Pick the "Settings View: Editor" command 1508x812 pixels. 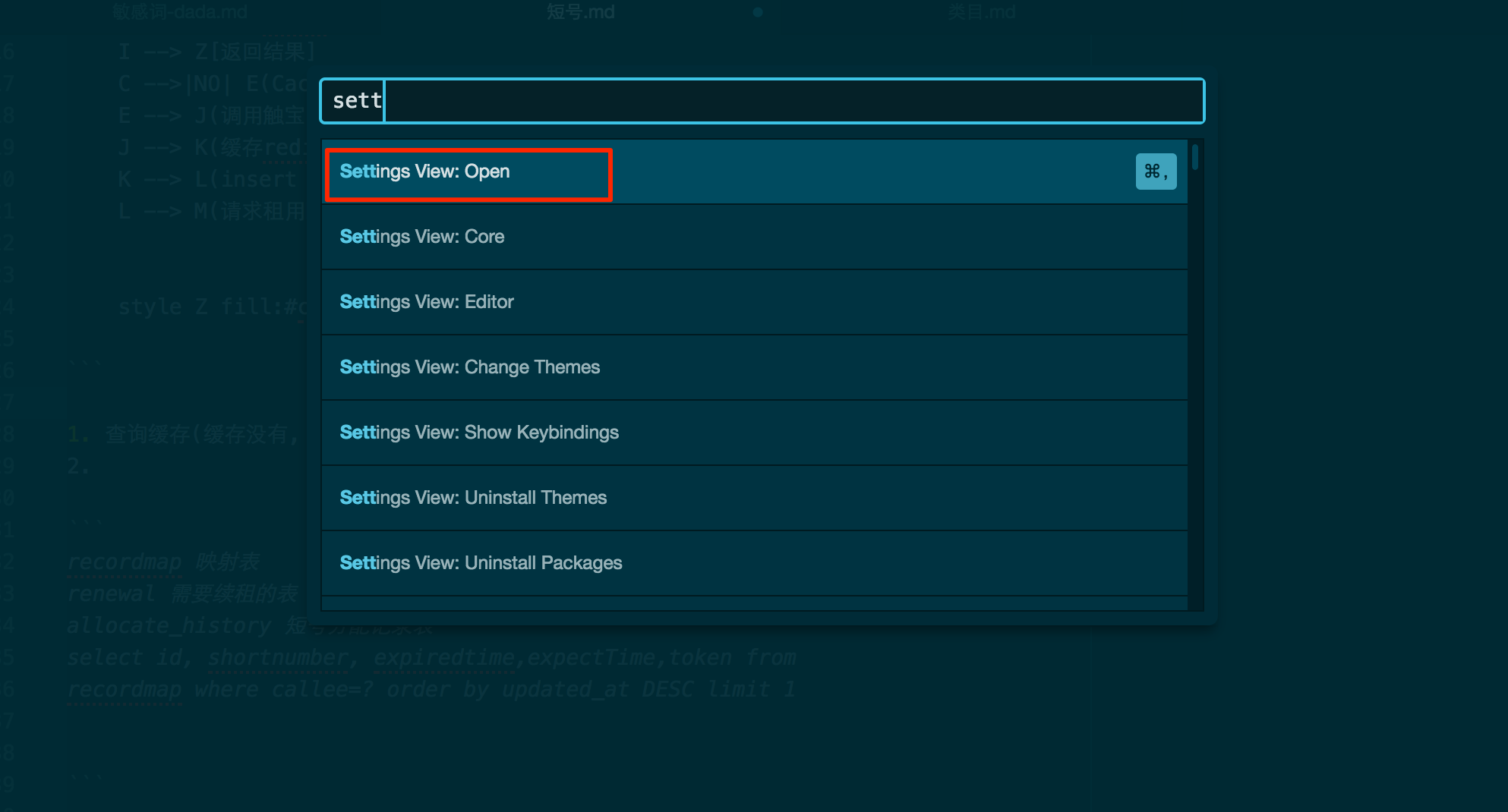(754, 302)
